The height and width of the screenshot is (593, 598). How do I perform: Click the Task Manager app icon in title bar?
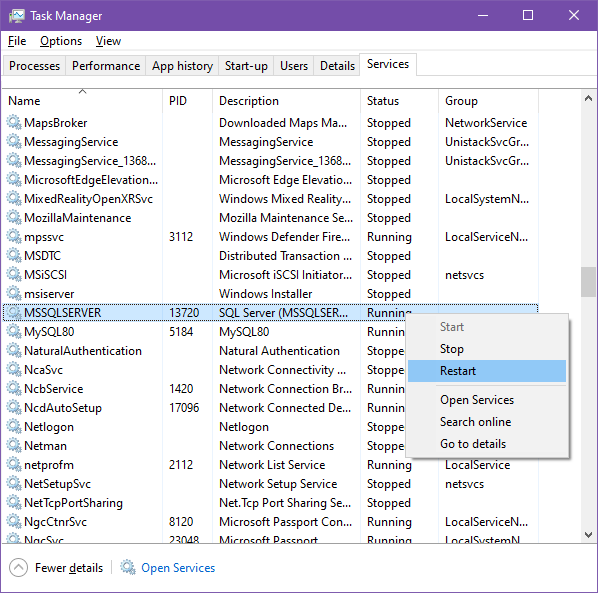pos(16,16)
